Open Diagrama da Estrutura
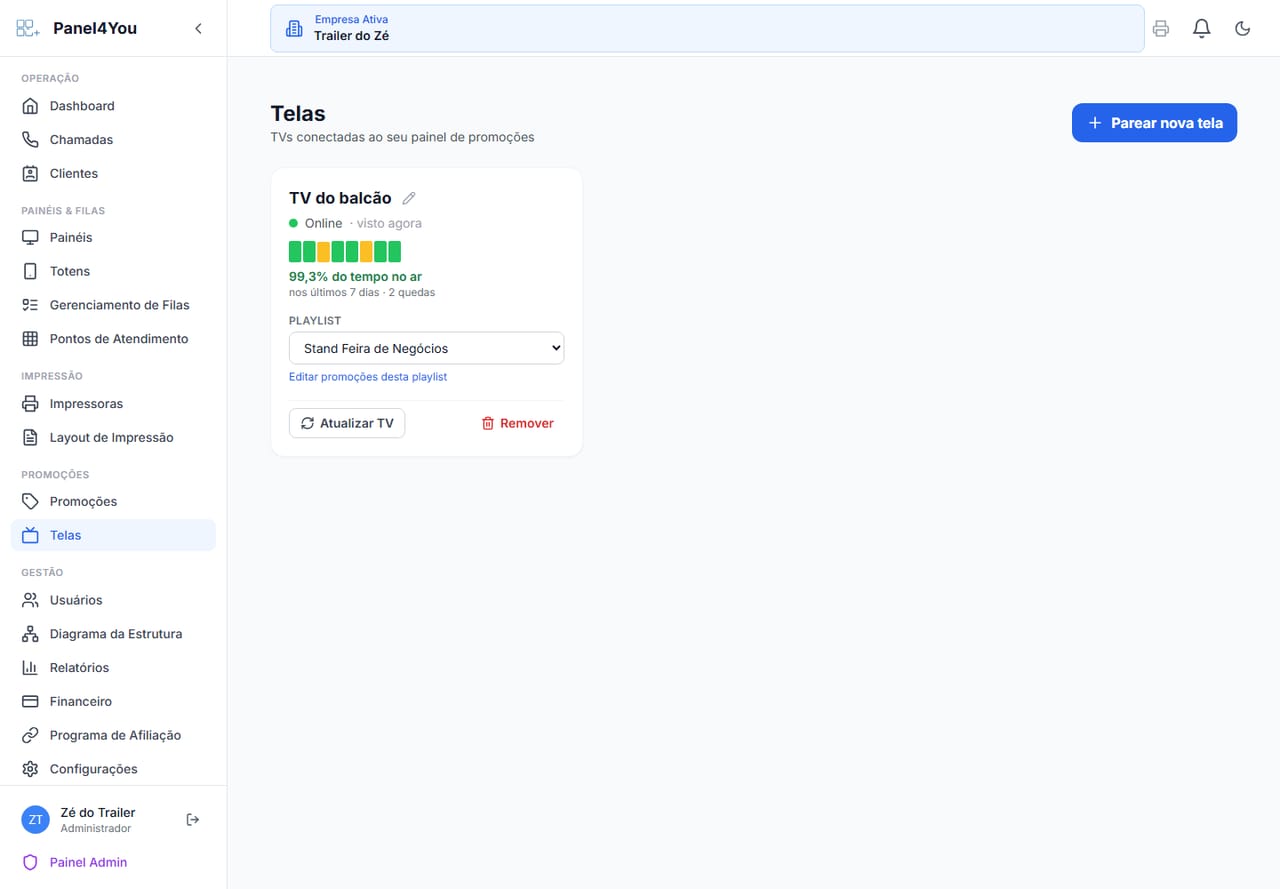Image resolution: width=1280 pixels, height=889 pixels. 113,634
